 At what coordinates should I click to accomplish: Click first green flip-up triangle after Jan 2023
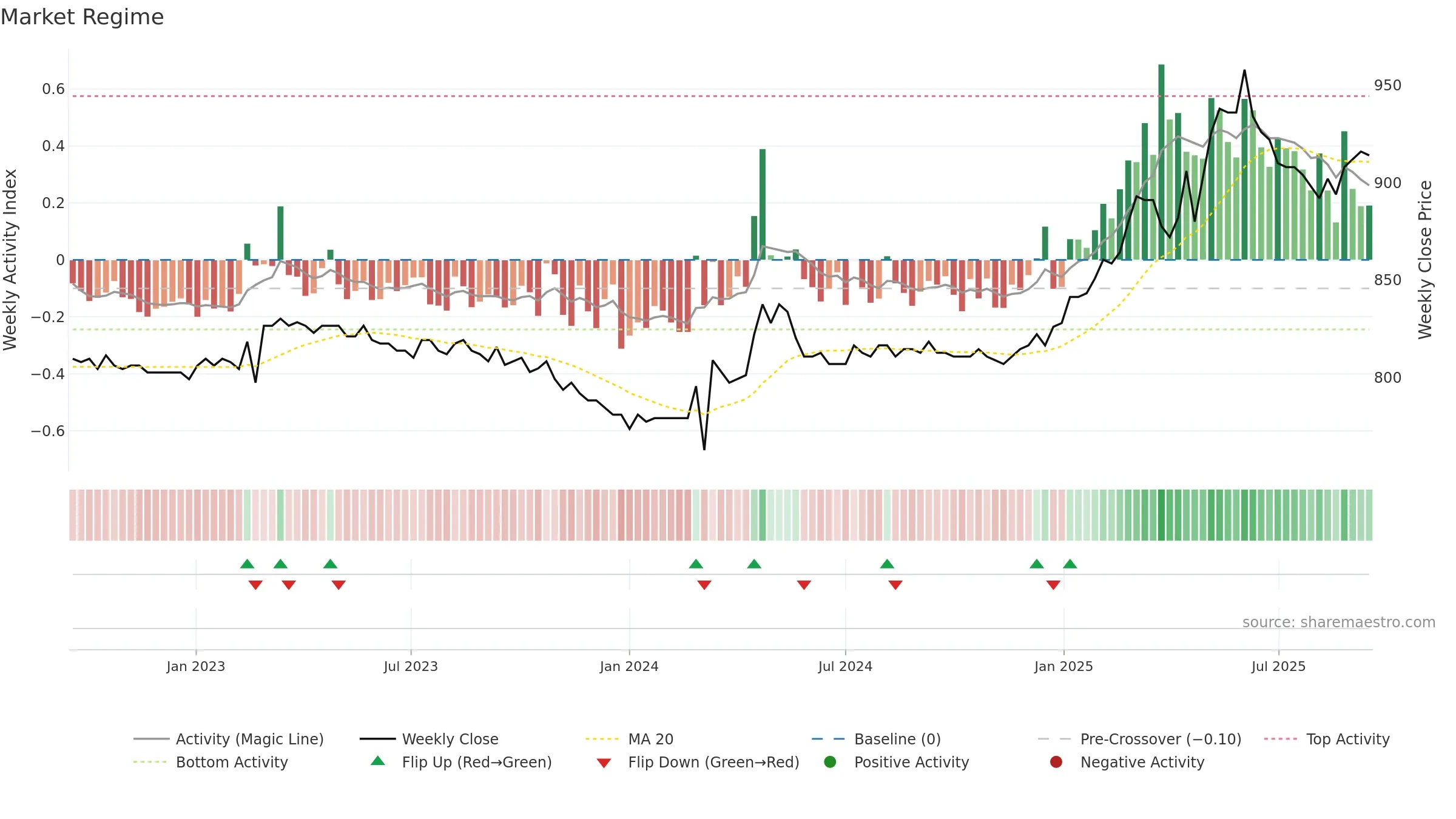point(247,564)
